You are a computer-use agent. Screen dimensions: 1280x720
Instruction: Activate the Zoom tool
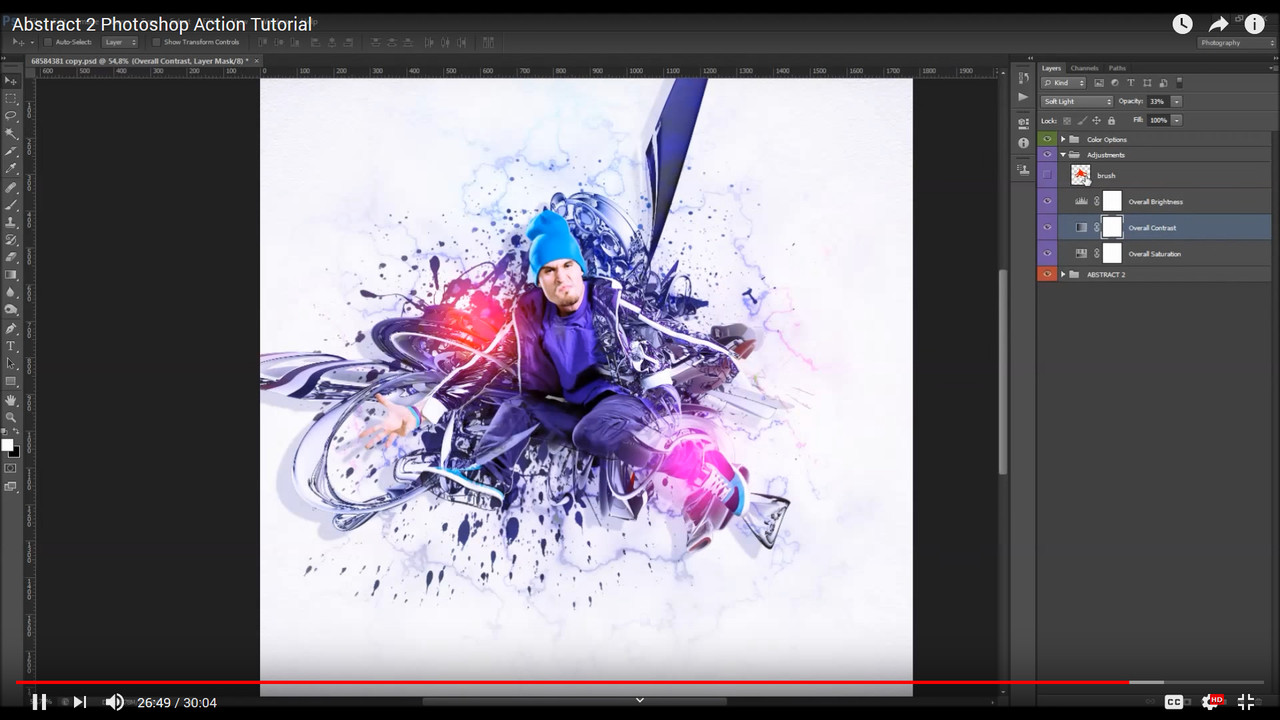[11, 417]
